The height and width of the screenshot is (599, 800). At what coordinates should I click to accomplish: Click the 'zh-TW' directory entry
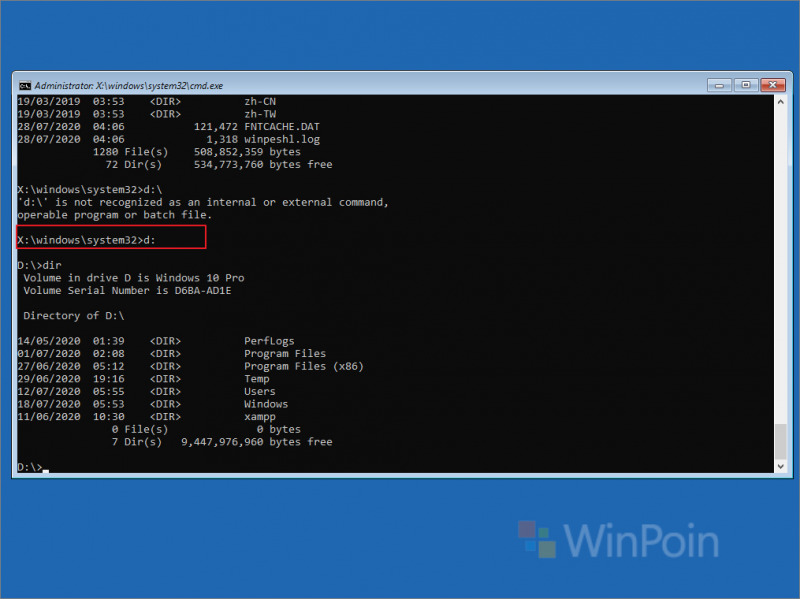[x=260, y=114]
